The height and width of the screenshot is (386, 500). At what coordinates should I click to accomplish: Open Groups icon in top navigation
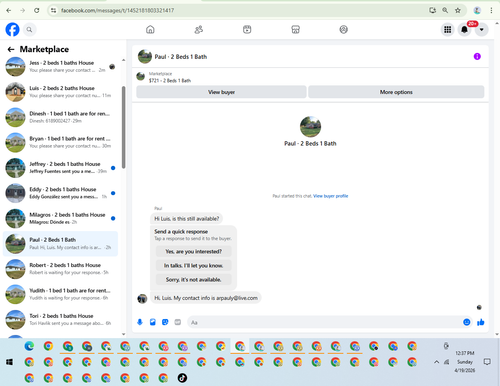click(x=344, y=30)
